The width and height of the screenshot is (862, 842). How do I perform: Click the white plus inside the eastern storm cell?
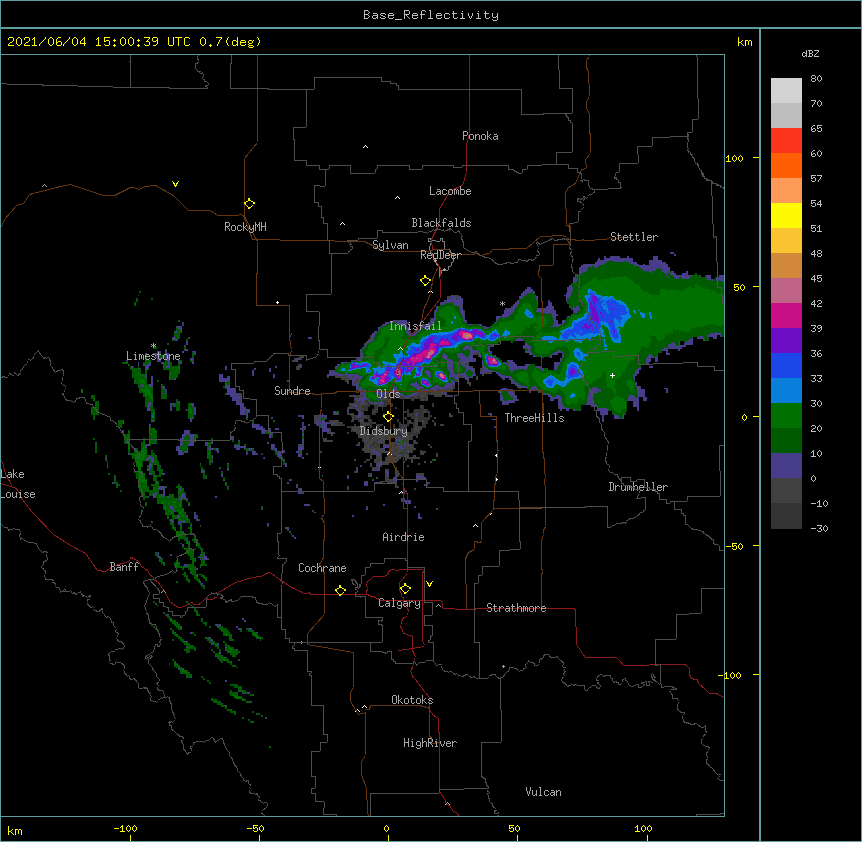point(612,375)
